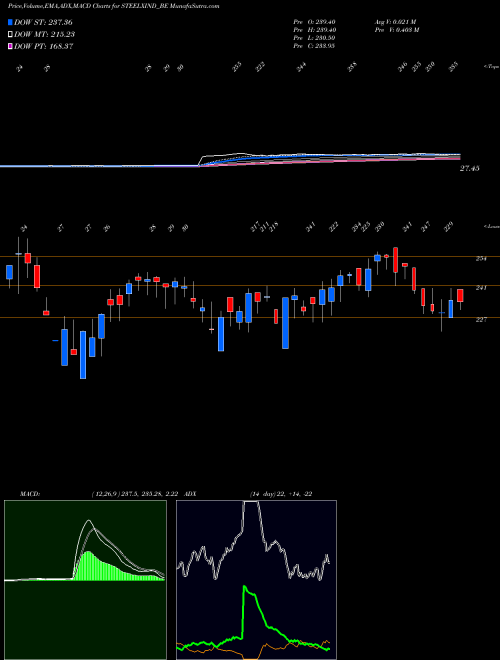Image resolution: width=500 pixels, height=660 pixels.
Task: Click the magenta DOW PT legend swatch
Action: [x=10, y=46]
